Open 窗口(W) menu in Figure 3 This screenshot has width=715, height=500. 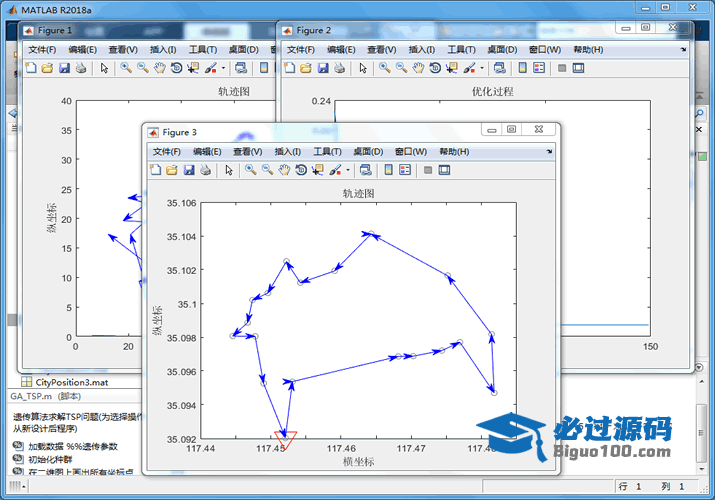[x=411, y=151]
